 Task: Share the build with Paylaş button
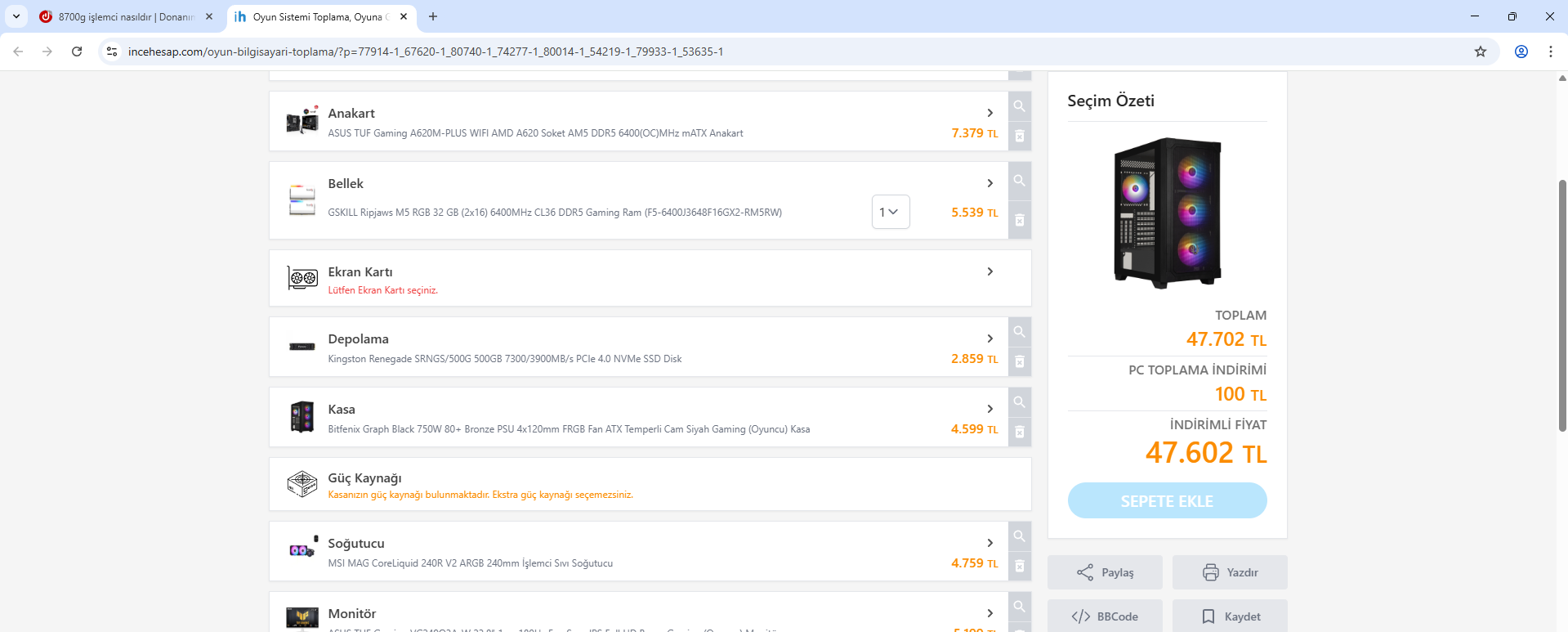click(x=1105, y=572)
